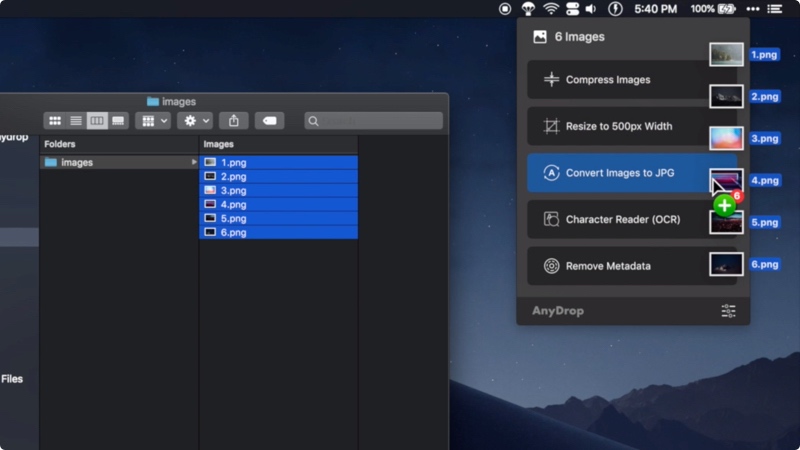Open the volume control in menu bar
The height and width of the screenshot is (450, 800).
(x=591, y=9)
